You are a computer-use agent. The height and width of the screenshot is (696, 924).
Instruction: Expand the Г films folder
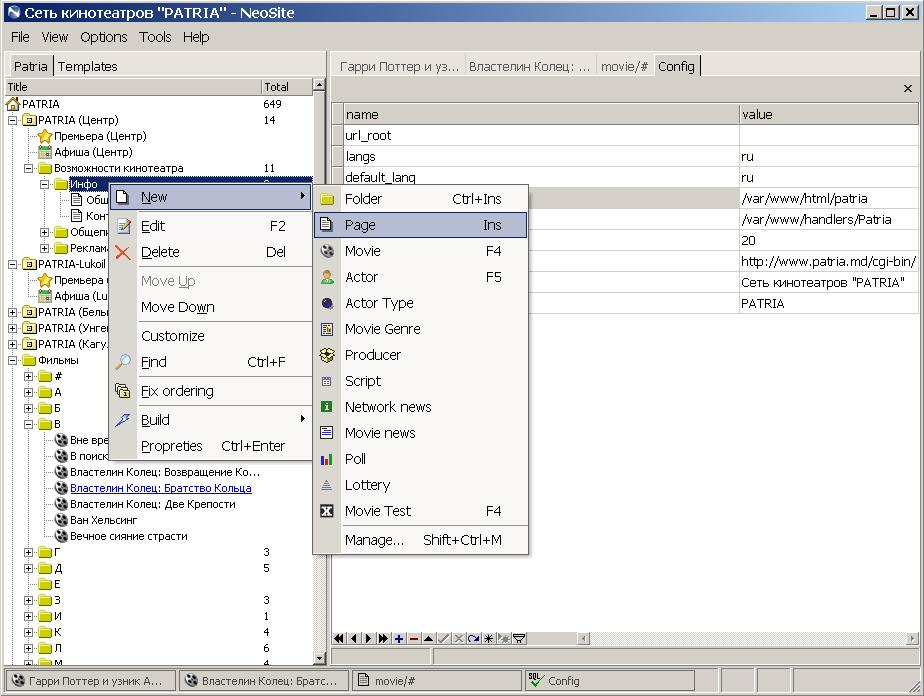coord(30,552)
